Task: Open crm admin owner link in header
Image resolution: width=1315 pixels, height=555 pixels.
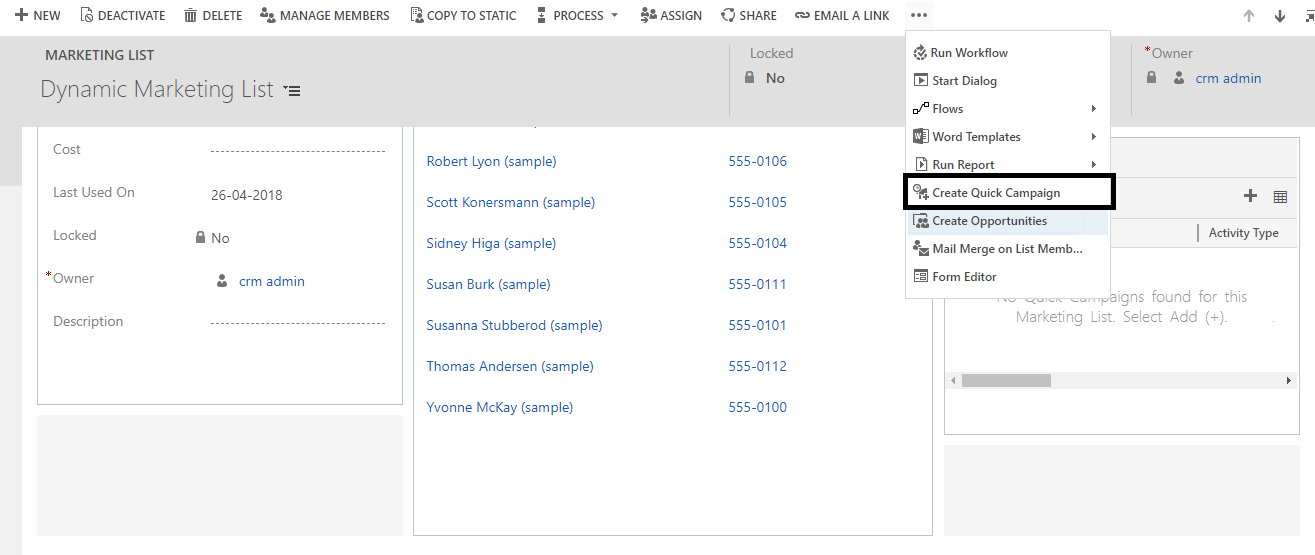Action: (1228, 78)
